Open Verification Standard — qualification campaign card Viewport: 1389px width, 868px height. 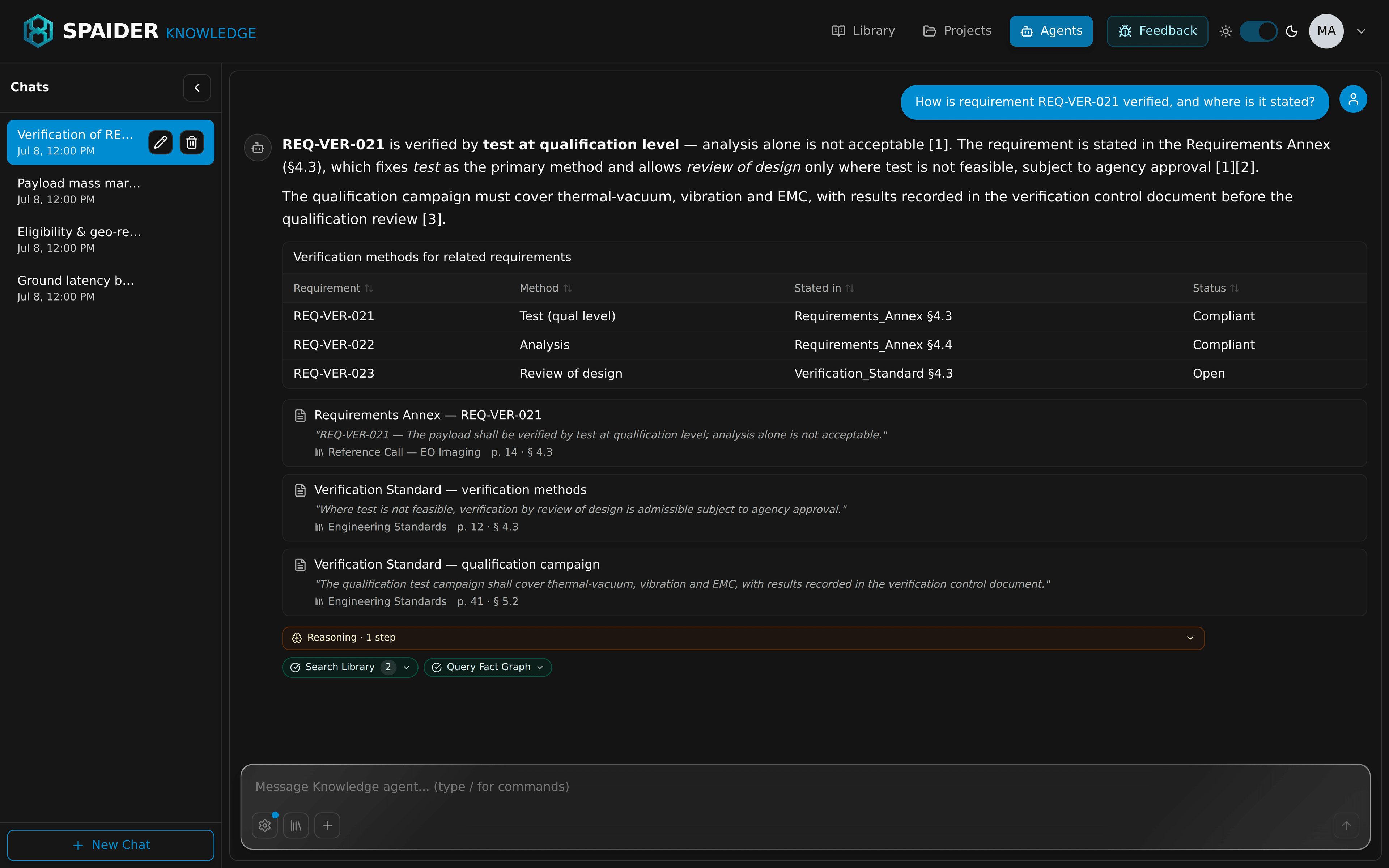pyautogui.click(x=824, y=583)
